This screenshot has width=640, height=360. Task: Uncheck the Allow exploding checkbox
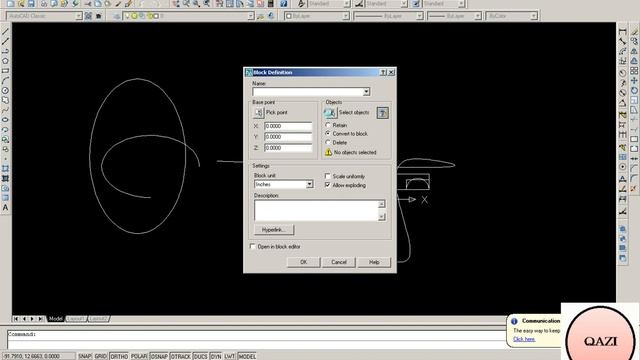327,185
